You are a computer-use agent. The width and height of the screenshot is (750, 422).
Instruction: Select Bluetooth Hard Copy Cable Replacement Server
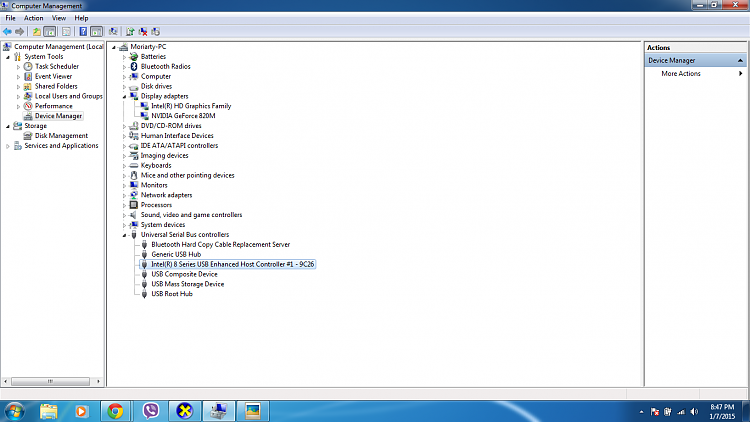point(221,244)
